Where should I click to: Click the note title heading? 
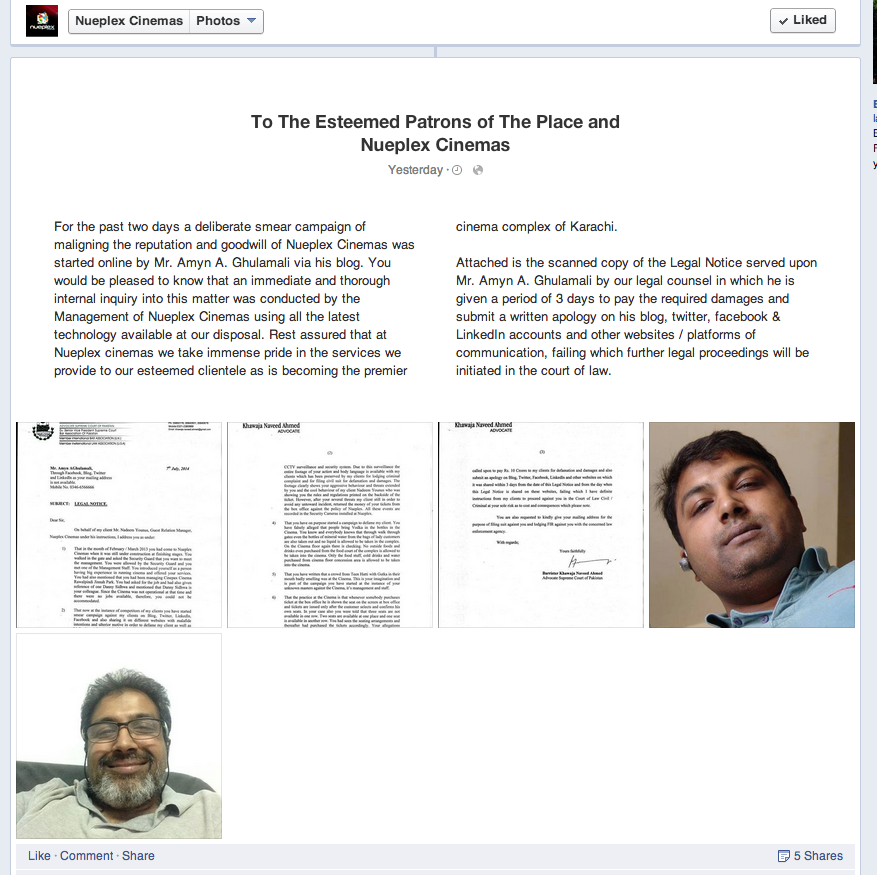(435, 133)
